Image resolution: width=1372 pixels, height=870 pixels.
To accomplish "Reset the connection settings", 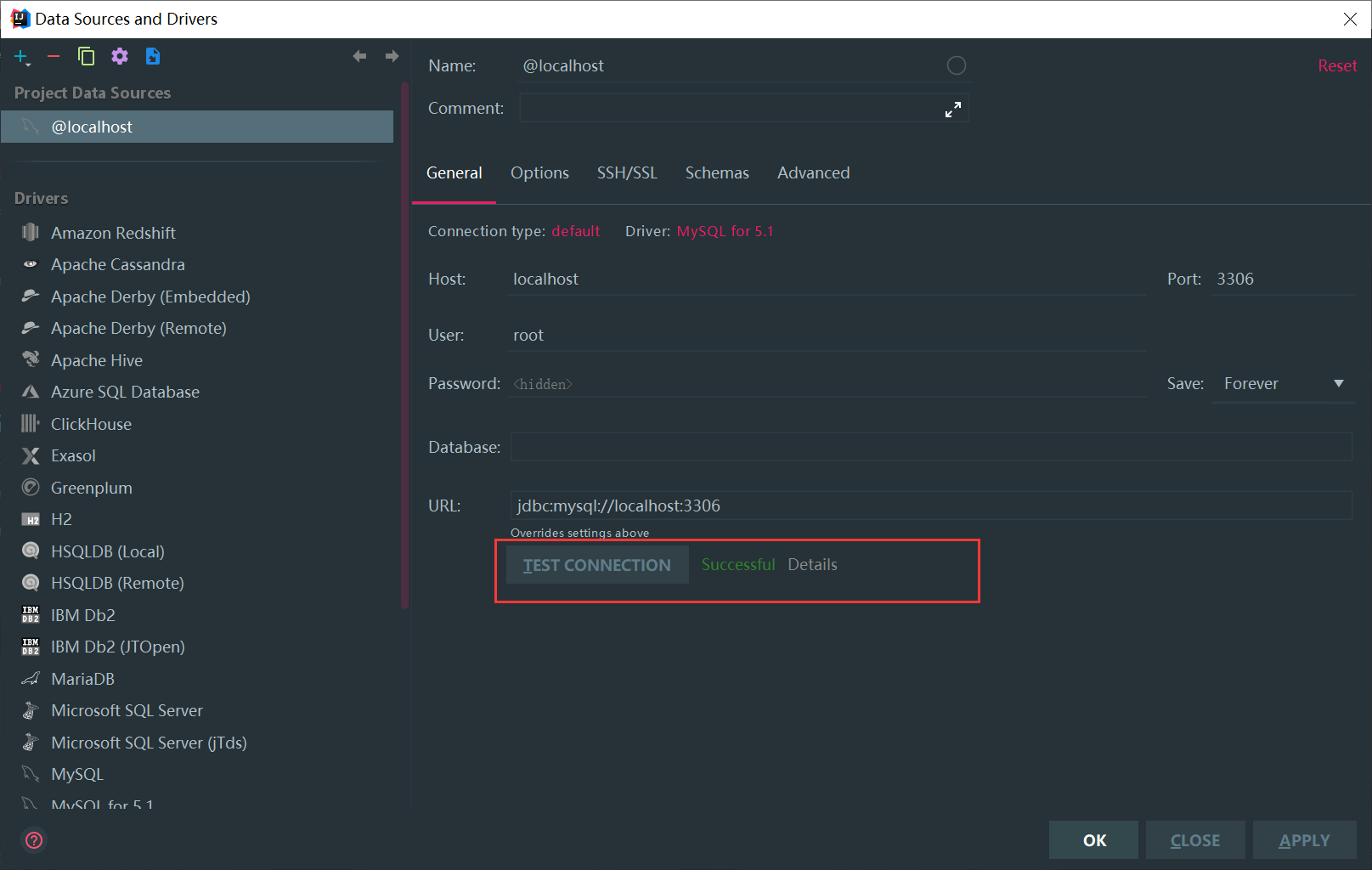I will pos(1336,65).
